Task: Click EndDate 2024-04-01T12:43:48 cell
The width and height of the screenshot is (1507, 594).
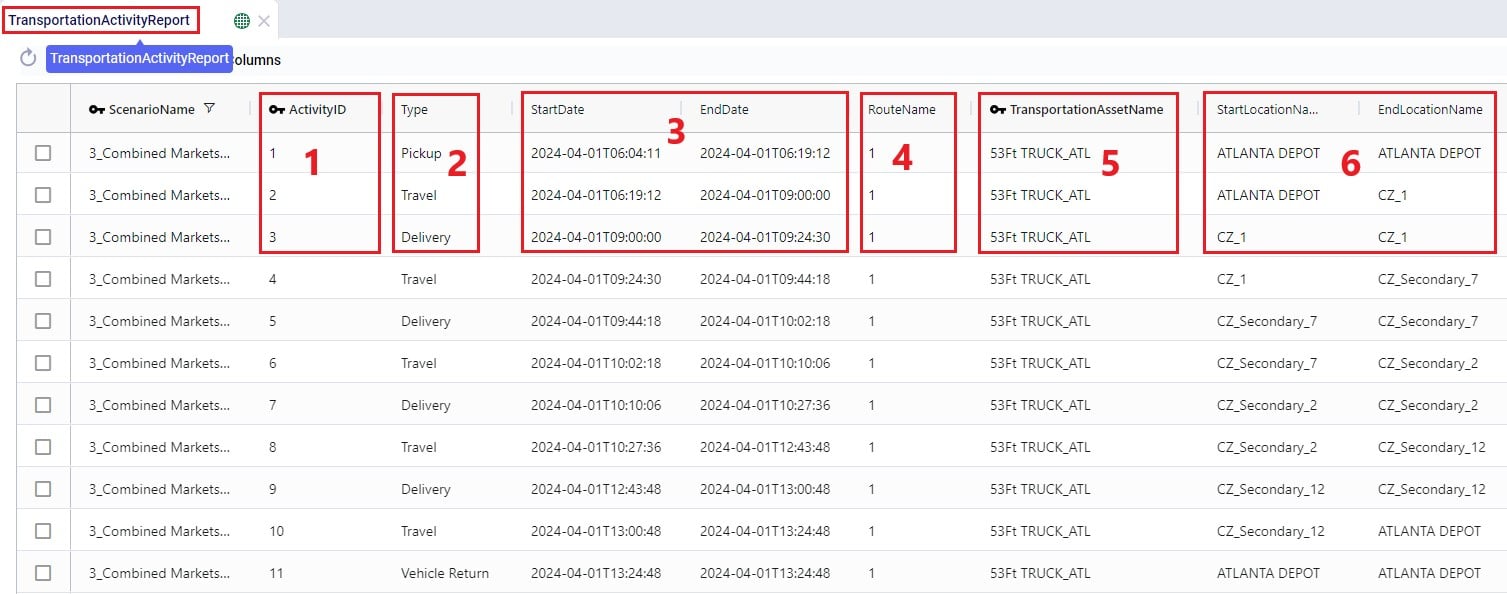Action: pos(765,447)
